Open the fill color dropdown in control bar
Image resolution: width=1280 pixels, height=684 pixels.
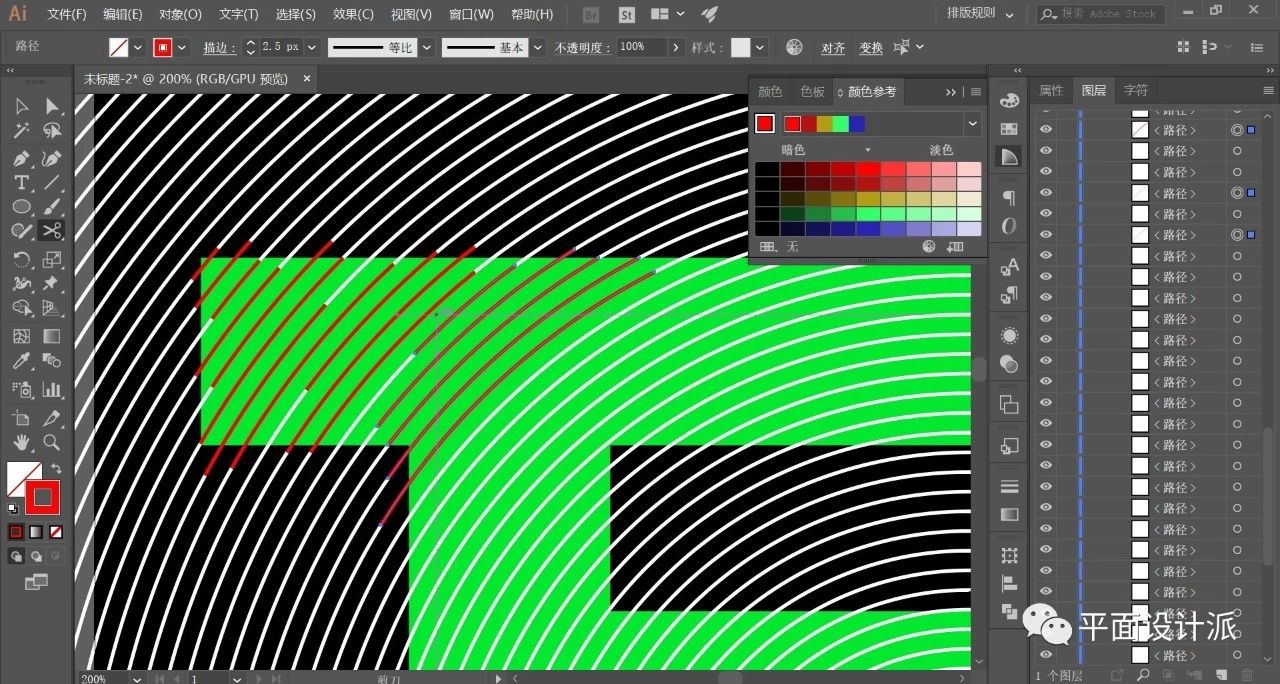point(138,47)
